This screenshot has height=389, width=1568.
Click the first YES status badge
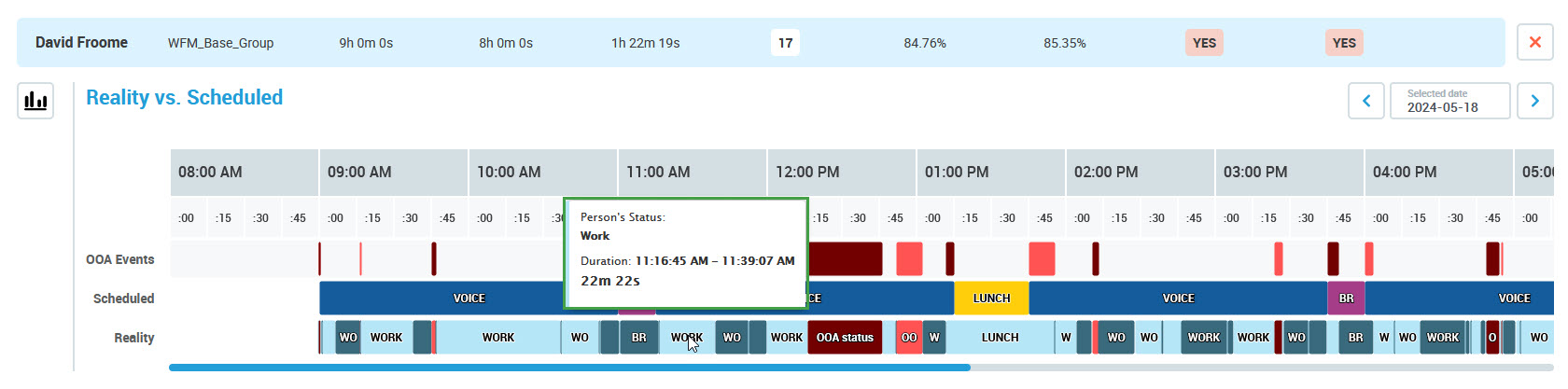(x=1204, y=43)
